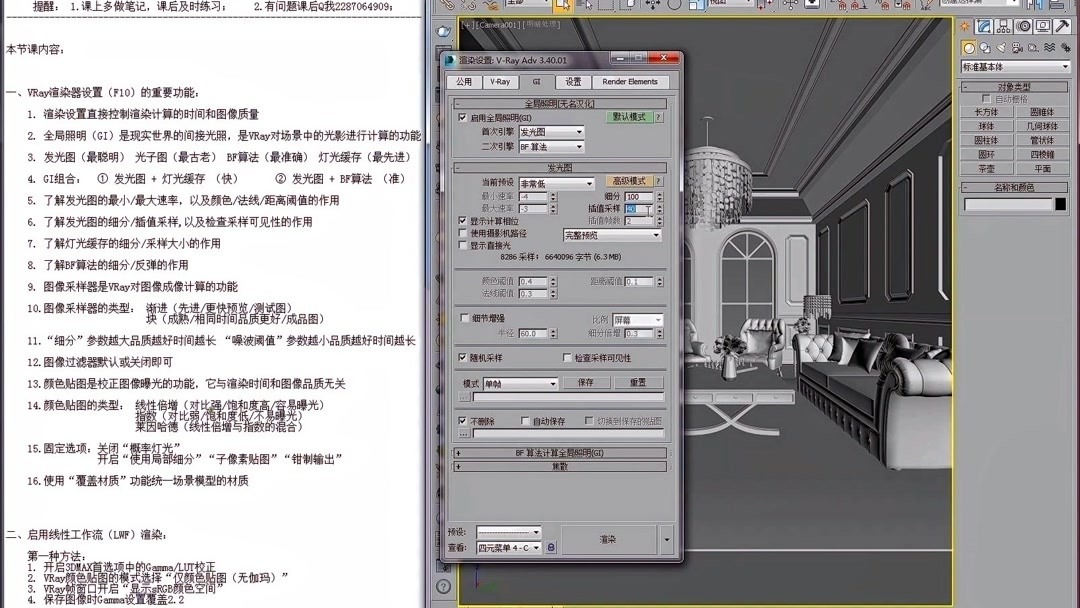
Task: Enable the 使用摄影机路径 checkbox
Action: click(x=460, y=233)
